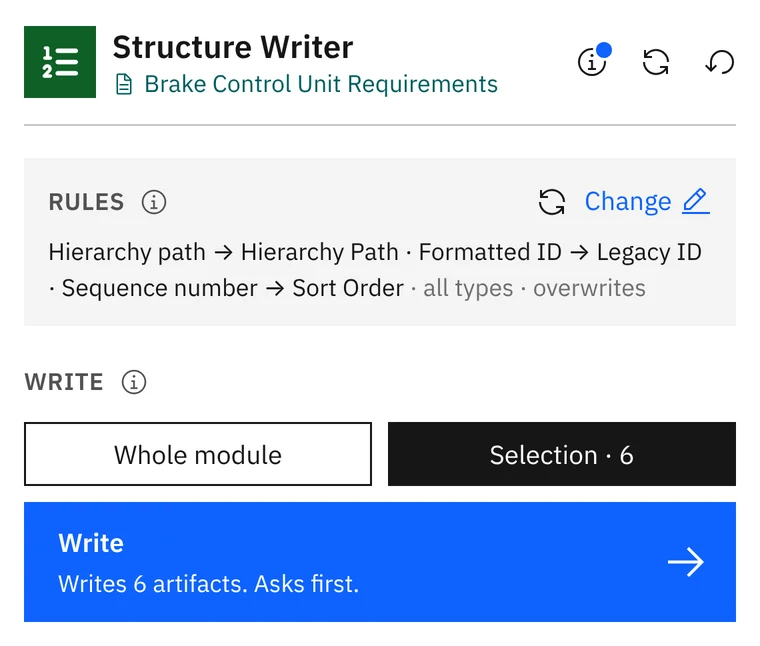
Task: Click the "Hierarchy path → Hierarchy Path" rule text
Action: 223,252
